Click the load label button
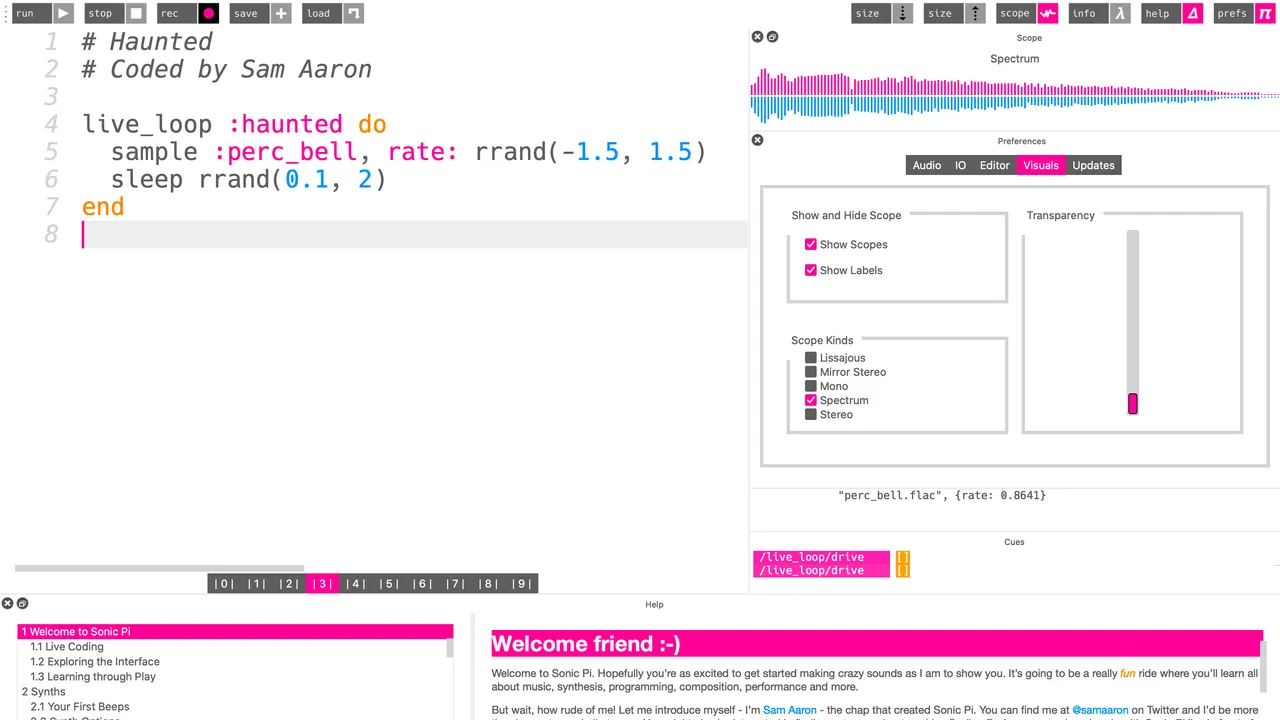Viewport: 1280px width, 720px height. click(321, 13)
